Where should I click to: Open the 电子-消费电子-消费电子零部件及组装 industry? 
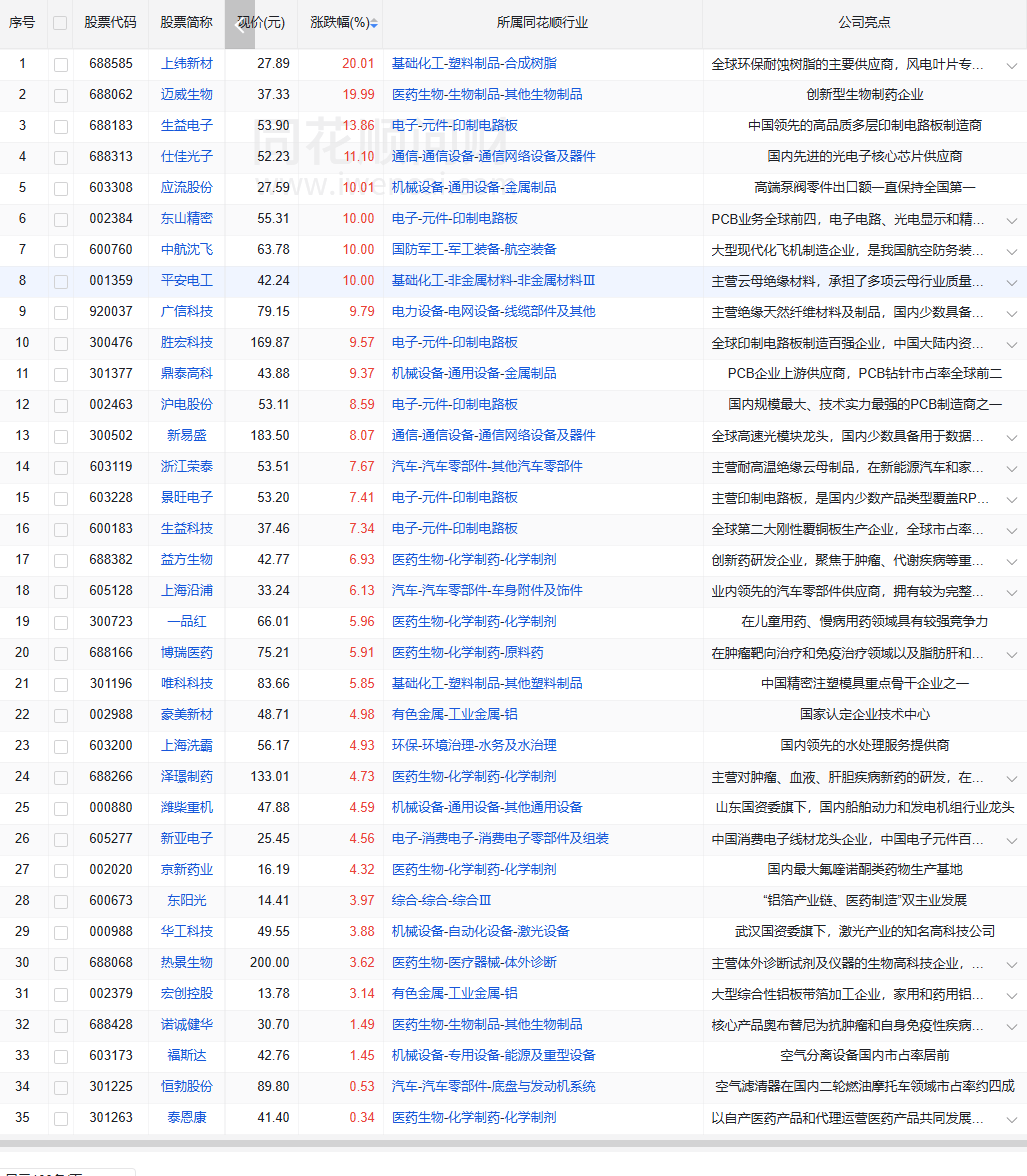pyautogui.click(x=500, y=838)
